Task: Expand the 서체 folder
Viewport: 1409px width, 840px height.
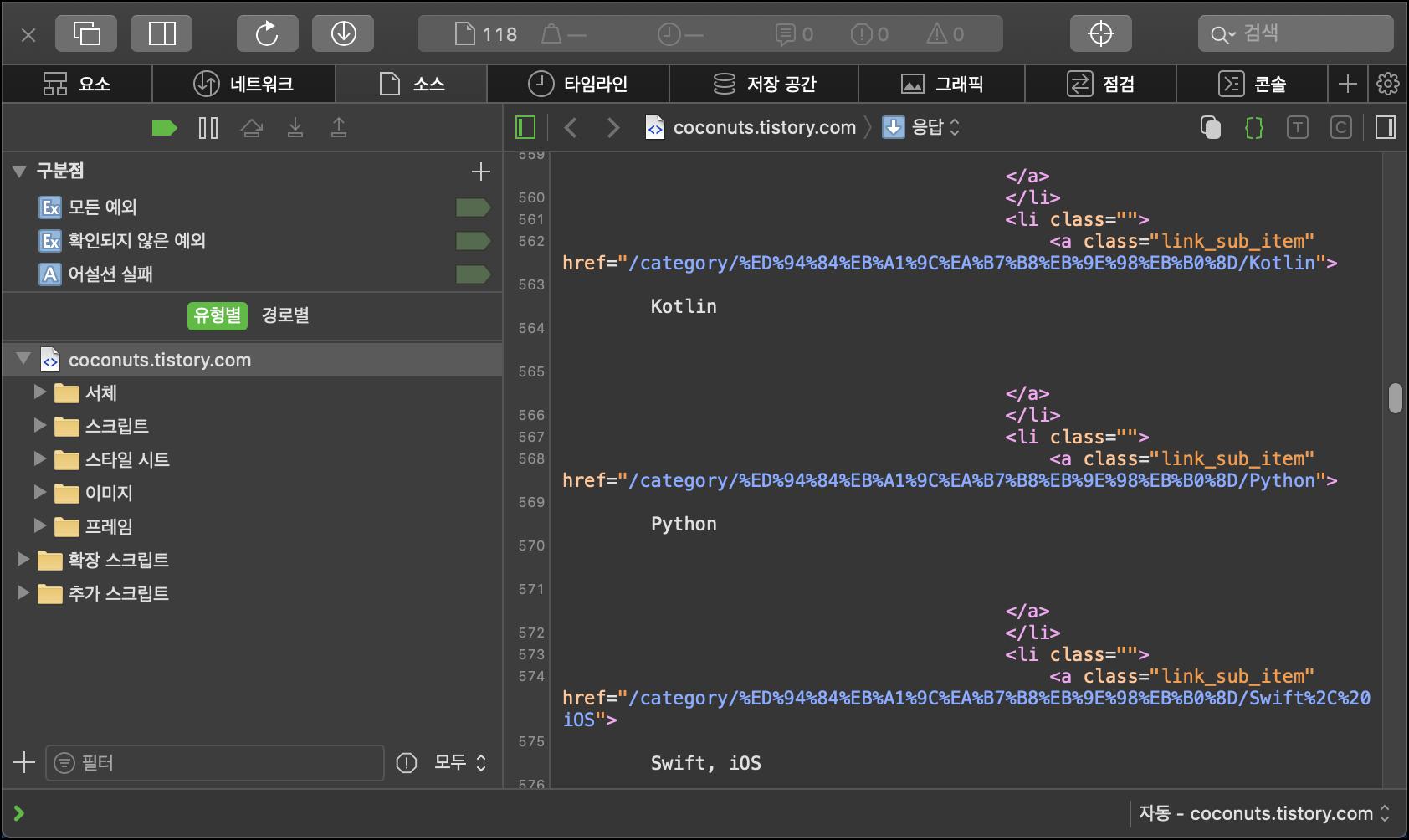Action: pos(39,392)
